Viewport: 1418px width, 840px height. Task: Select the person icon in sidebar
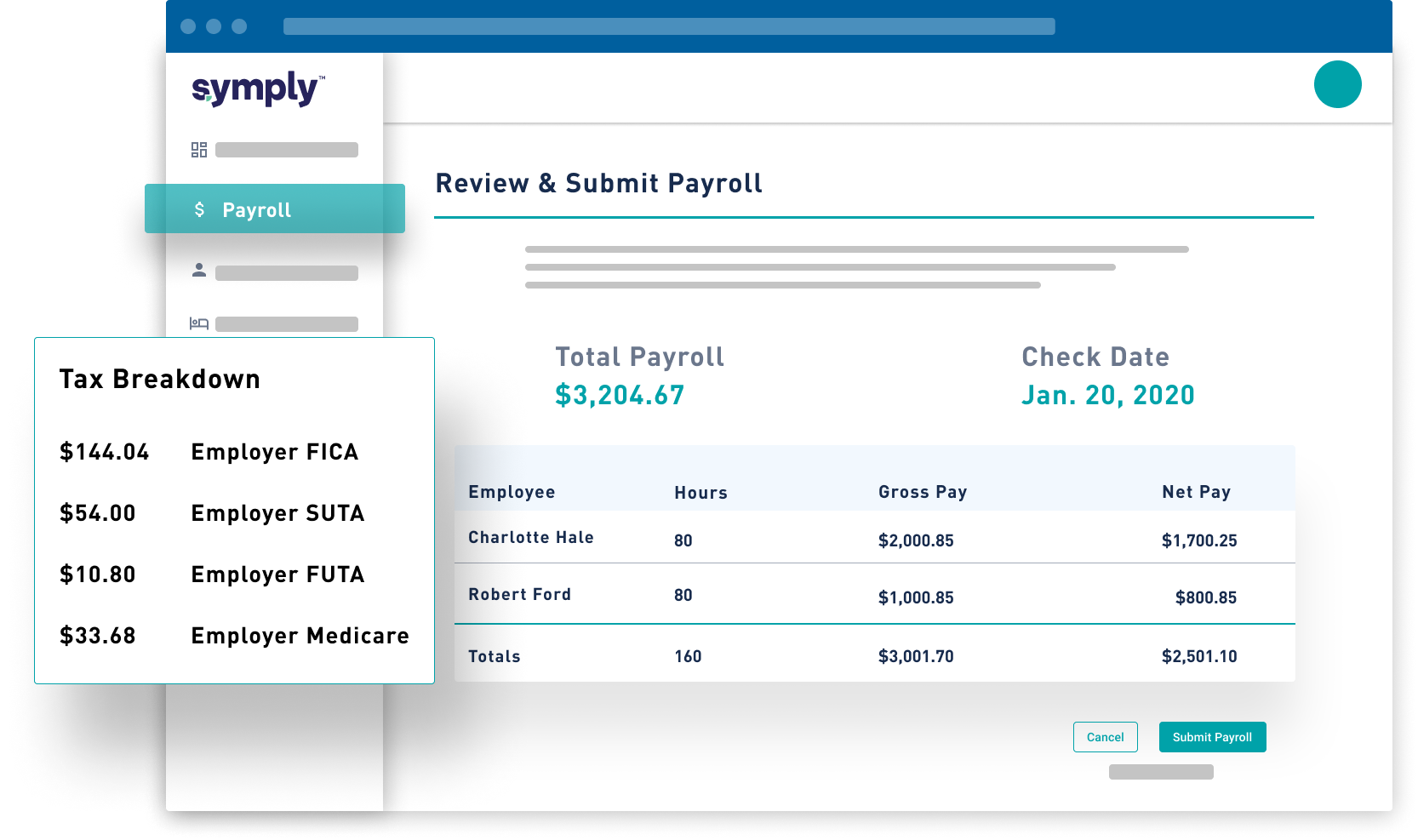(199, 271)
